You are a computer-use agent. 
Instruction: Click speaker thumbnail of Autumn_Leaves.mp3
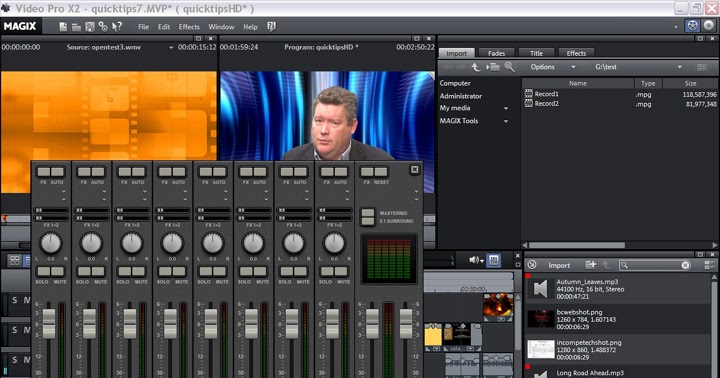pos(540,289)
